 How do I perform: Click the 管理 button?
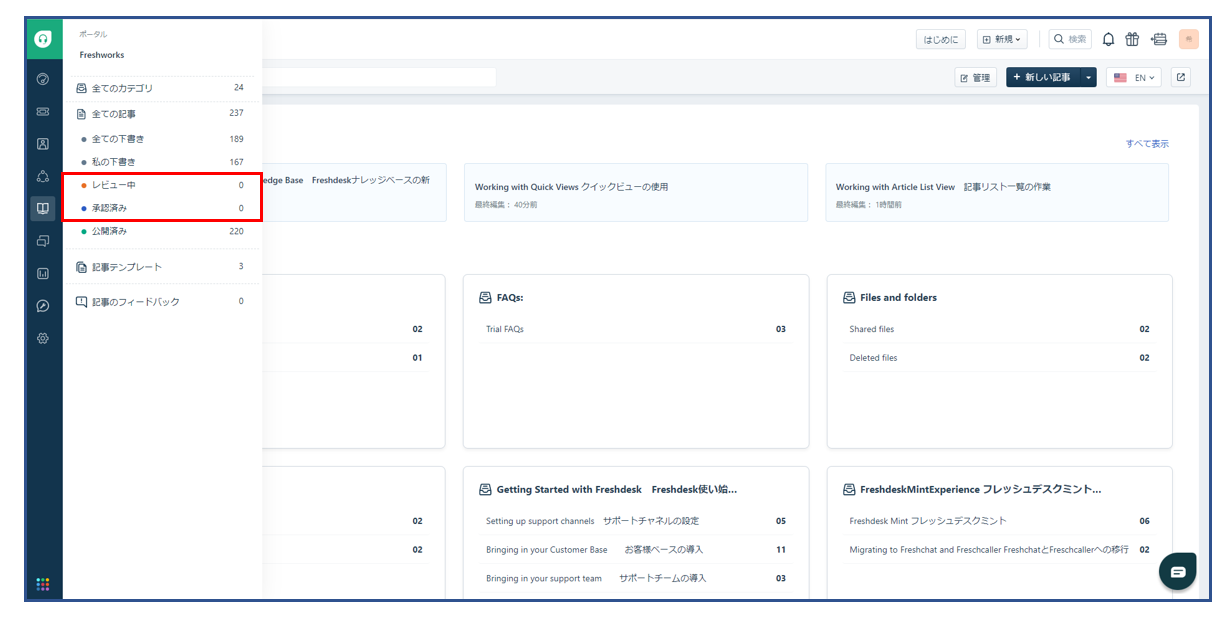click(976, 77)
